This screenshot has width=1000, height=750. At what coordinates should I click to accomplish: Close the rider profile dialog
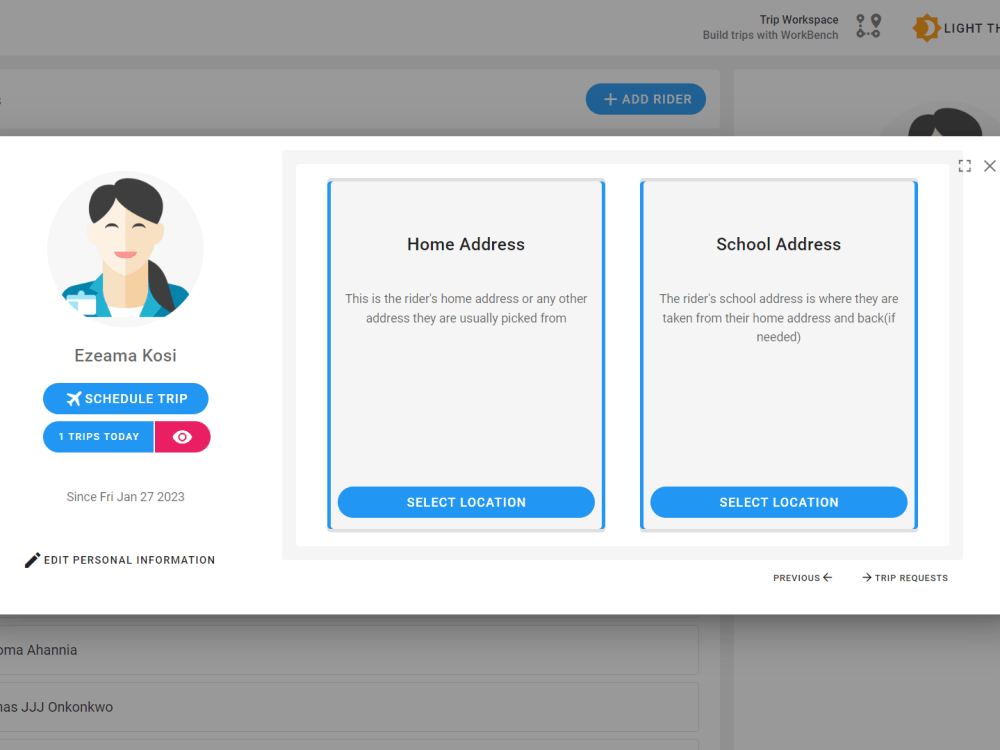click(989, 166)
